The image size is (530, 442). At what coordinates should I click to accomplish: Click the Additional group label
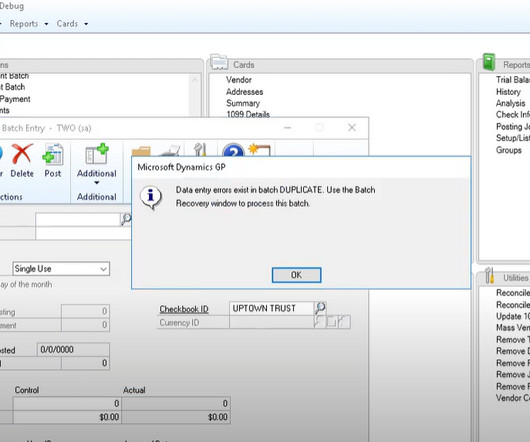pyautogui.click(x=97, y=197)
